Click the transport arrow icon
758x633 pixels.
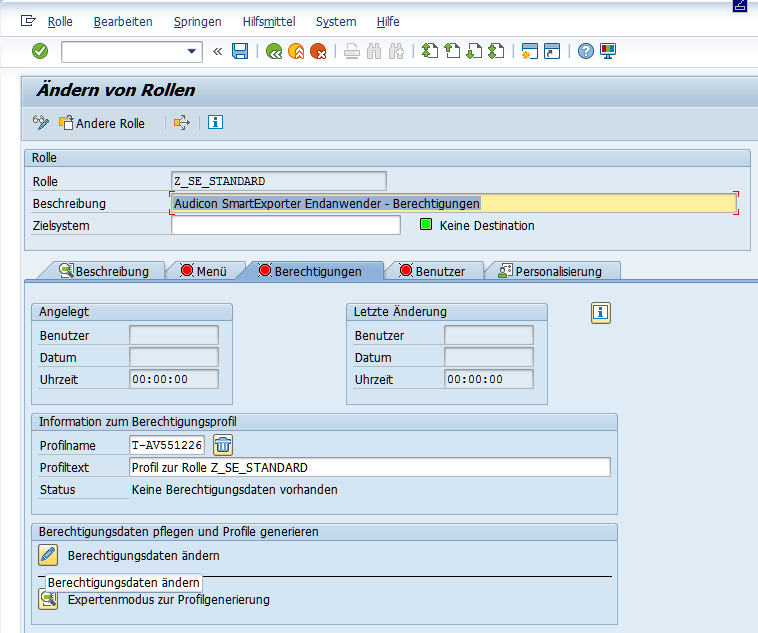pyautogui.click(x=182, y=123)
